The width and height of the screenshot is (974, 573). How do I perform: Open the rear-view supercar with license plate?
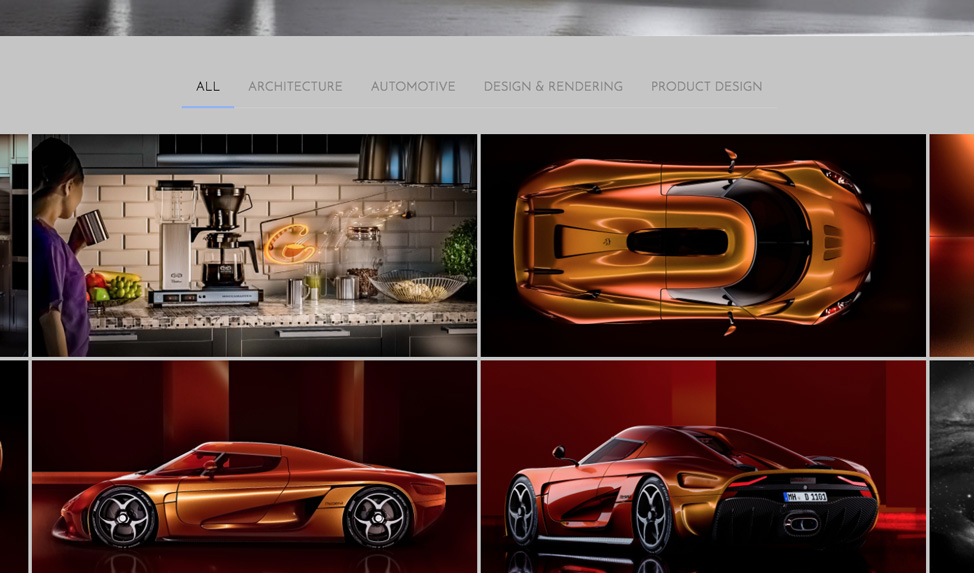(703, 467)
